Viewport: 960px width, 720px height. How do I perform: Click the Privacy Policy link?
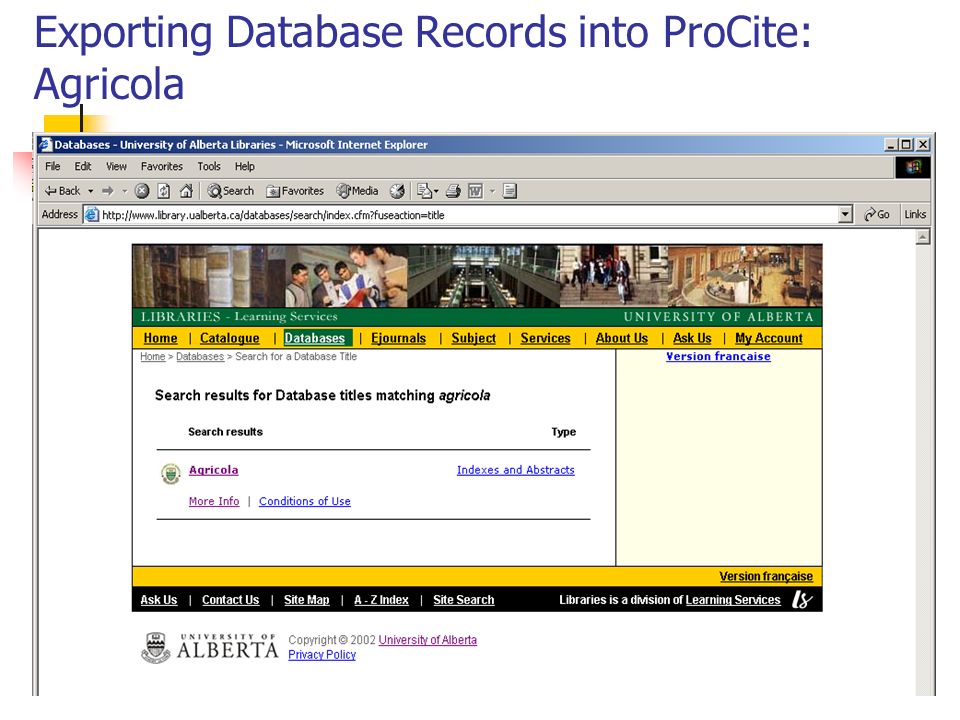click(322, 654)
